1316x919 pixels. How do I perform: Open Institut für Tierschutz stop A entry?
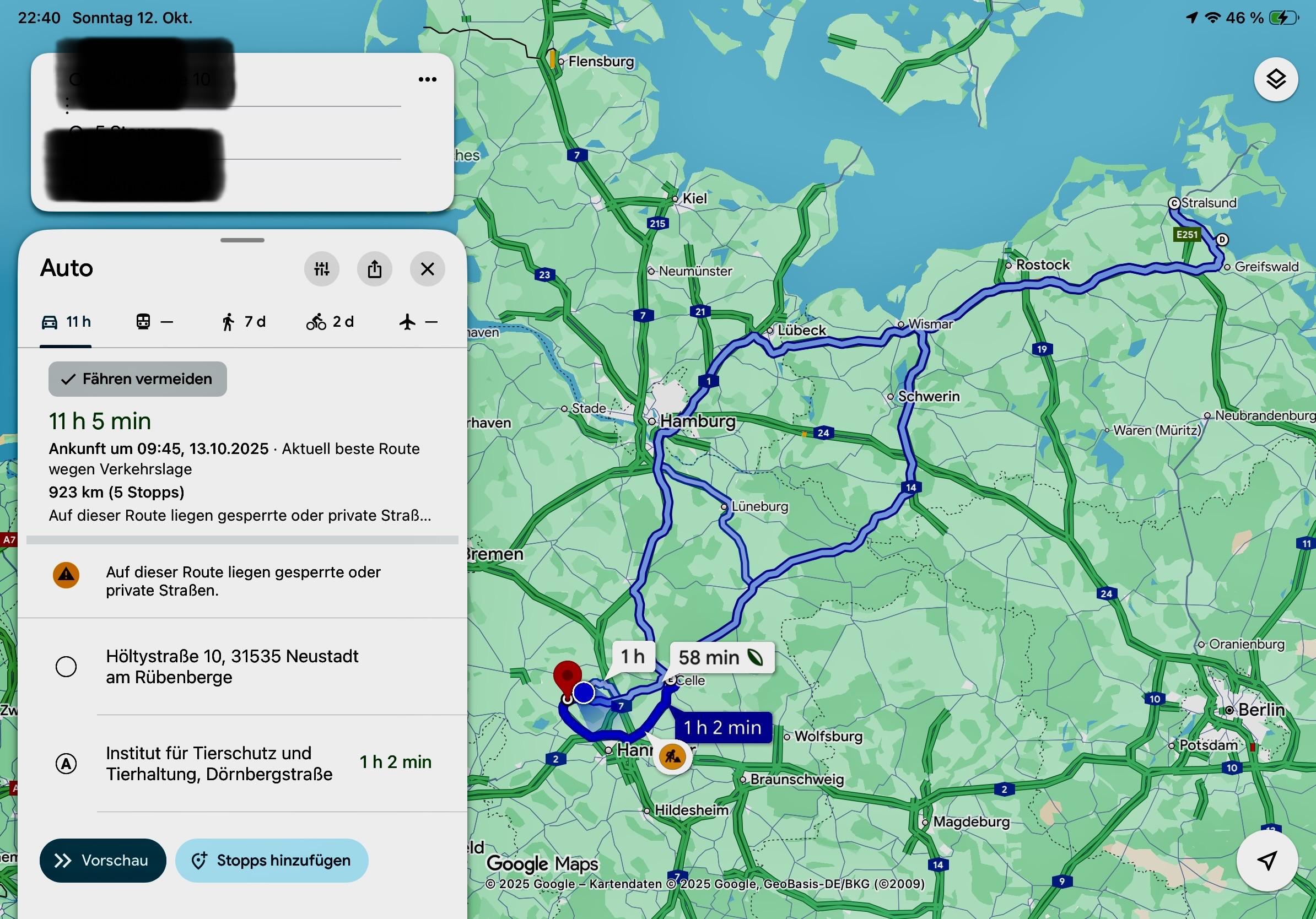[219, 763]
